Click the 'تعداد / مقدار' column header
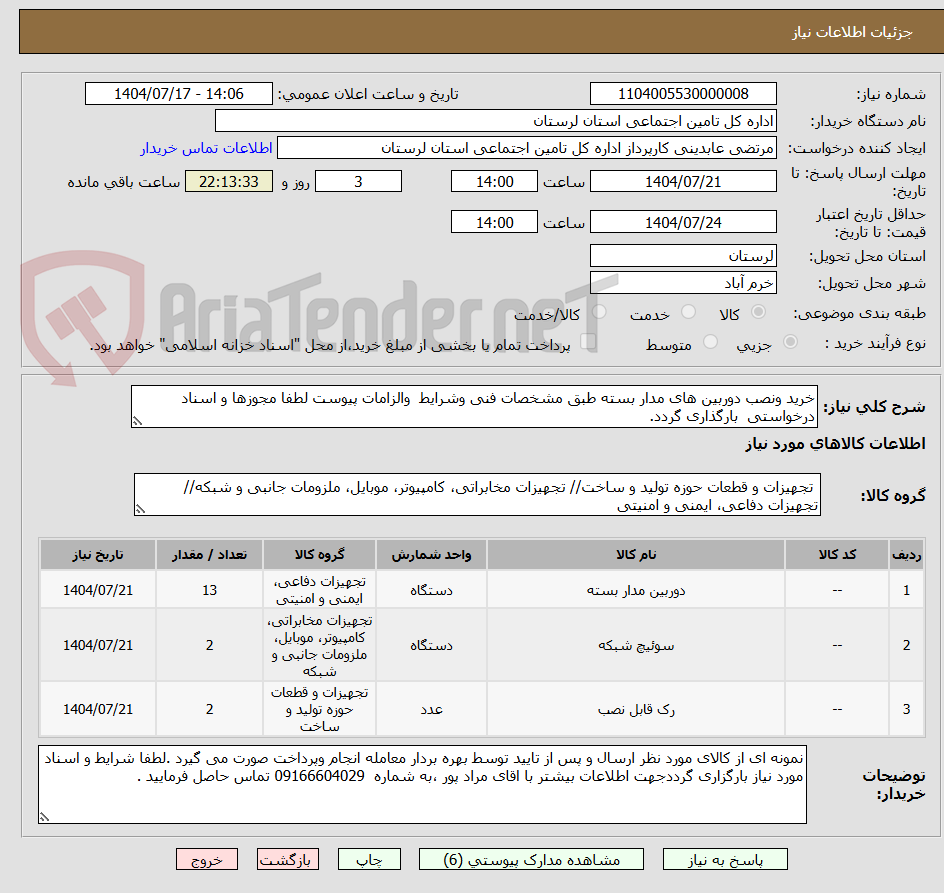The width and height of the screenshot is (944, 893). tap(209, 555)
